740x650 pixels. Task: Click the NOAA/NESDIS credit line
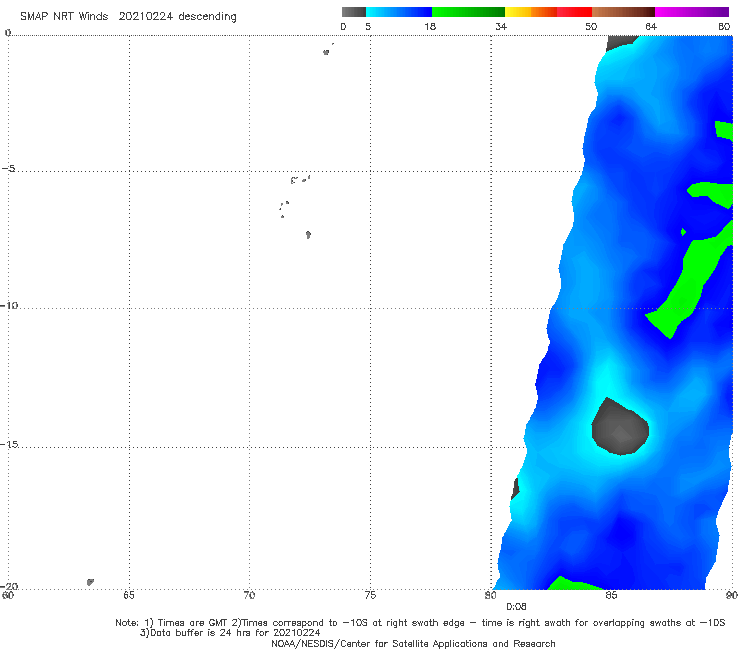413,643
